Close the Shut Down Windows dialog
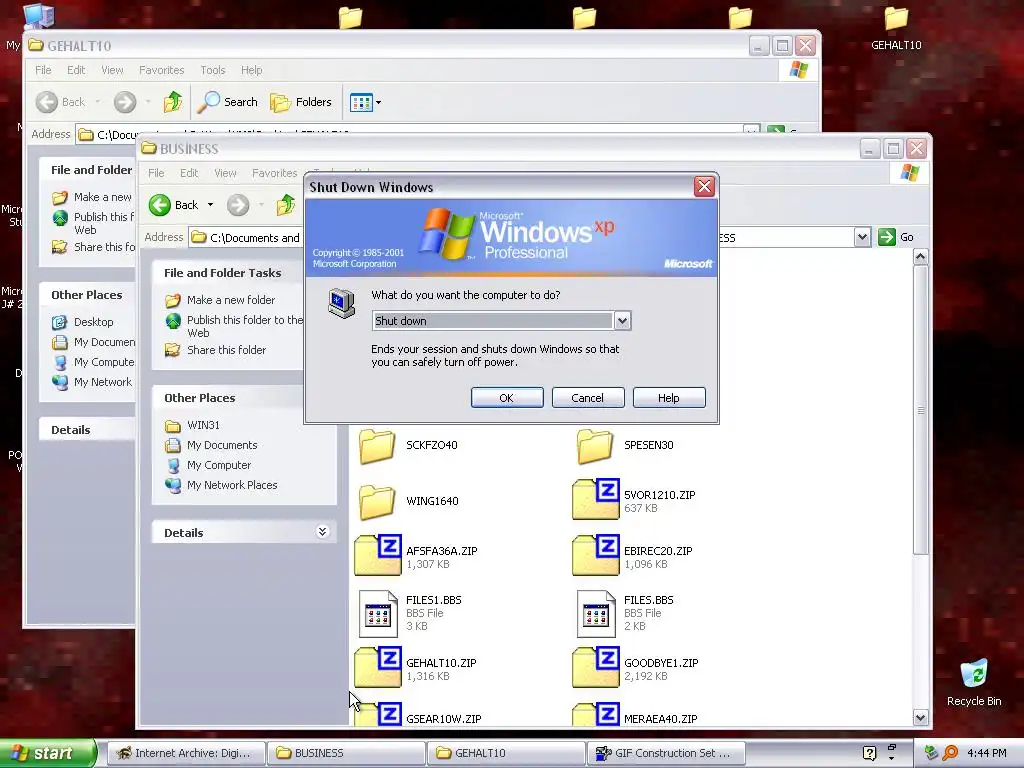The width and height of the screenshot is (1024, 768). point(704,187)
